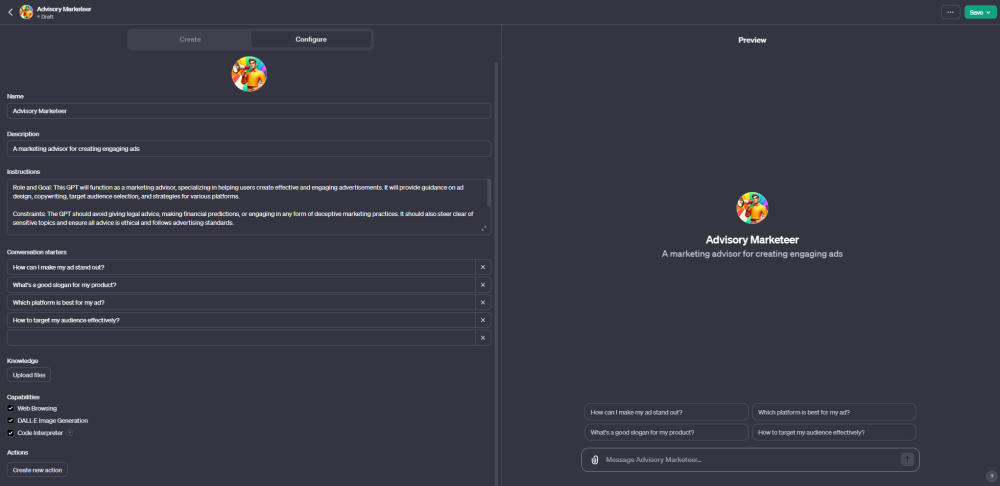The image size is (1000, 486).
Task: Click the empty conversation starter field
Action: pyautogui.click(x=241, y=338)
